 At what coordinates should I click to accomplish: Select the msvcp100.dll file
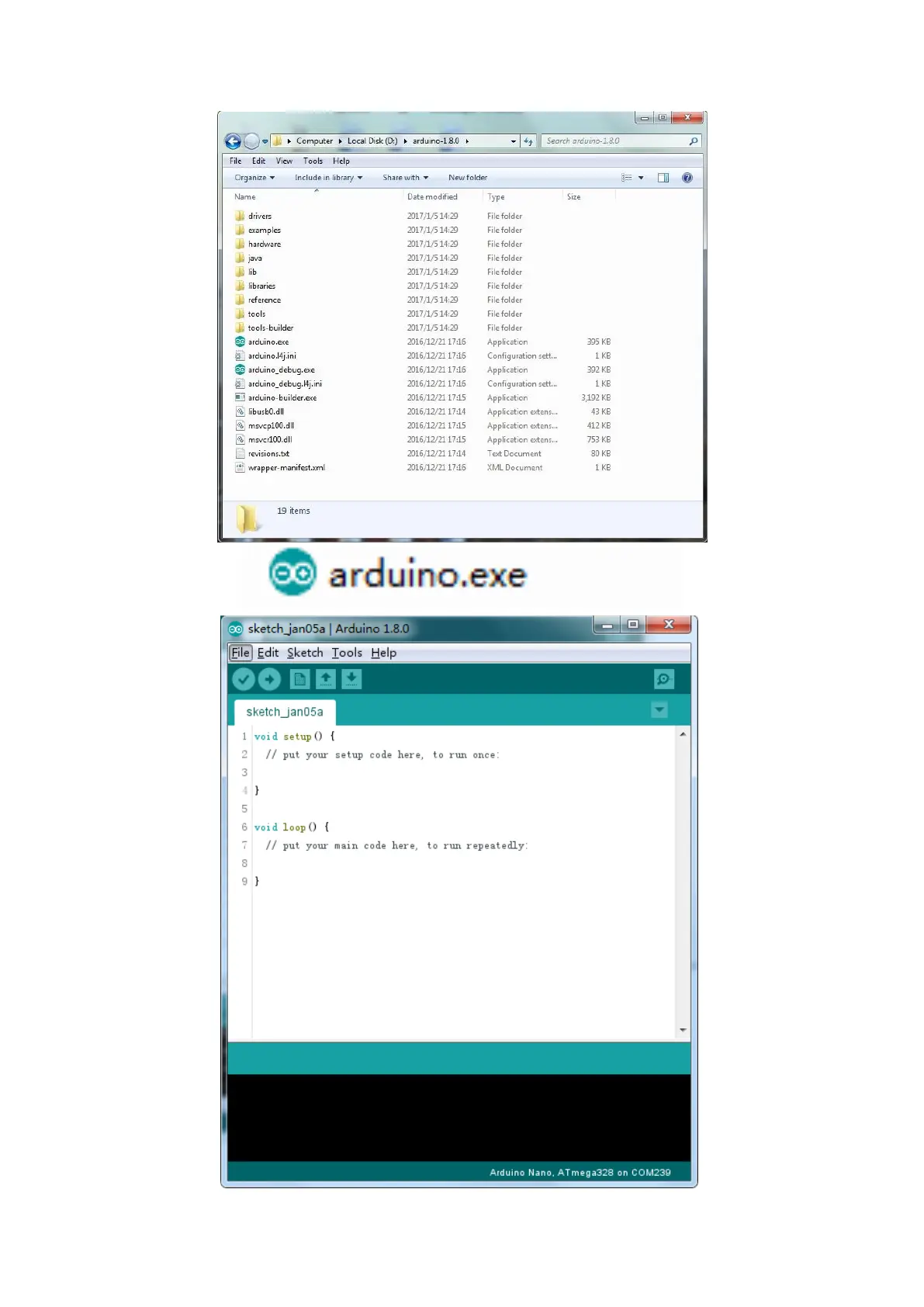(x=271, y=425)
